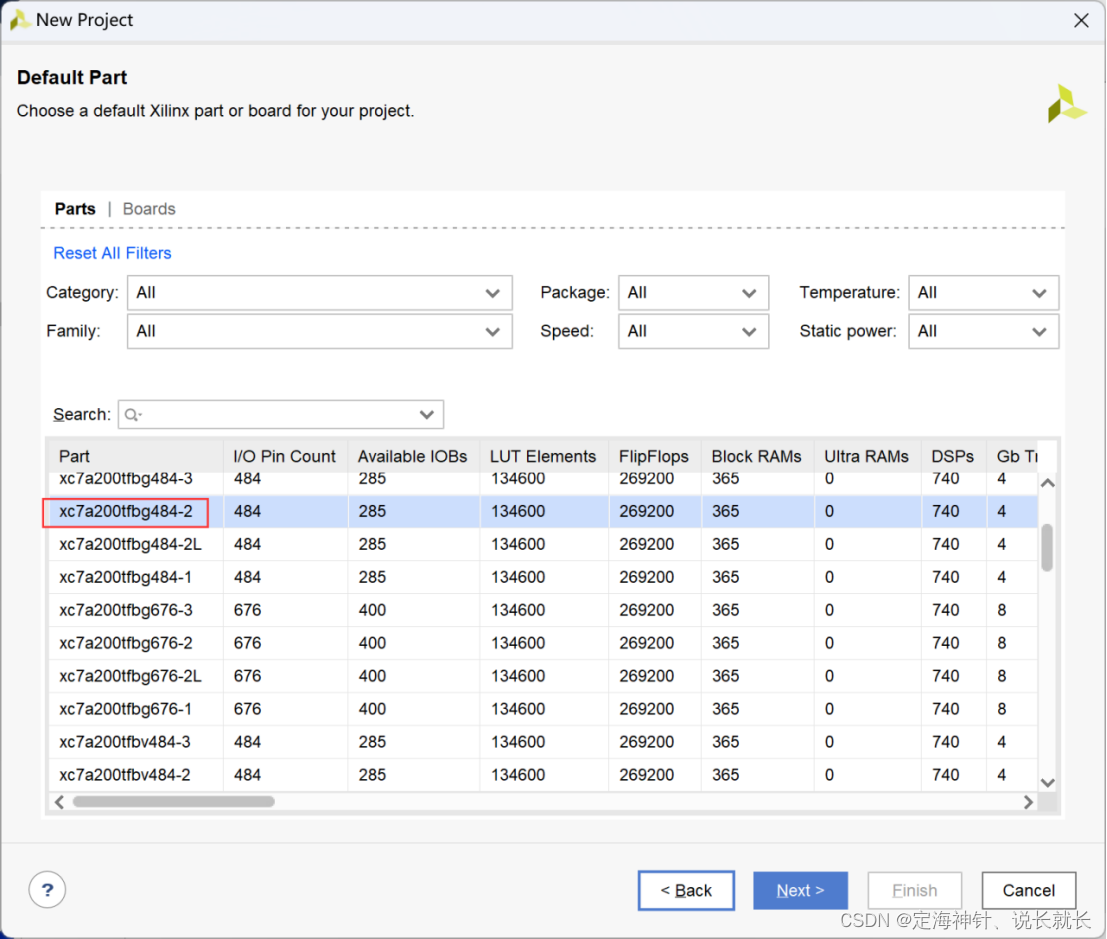This screenshot has height=939, width=1107.
Task: Click the help question mark icon
Action: click(x=47, y=890)
